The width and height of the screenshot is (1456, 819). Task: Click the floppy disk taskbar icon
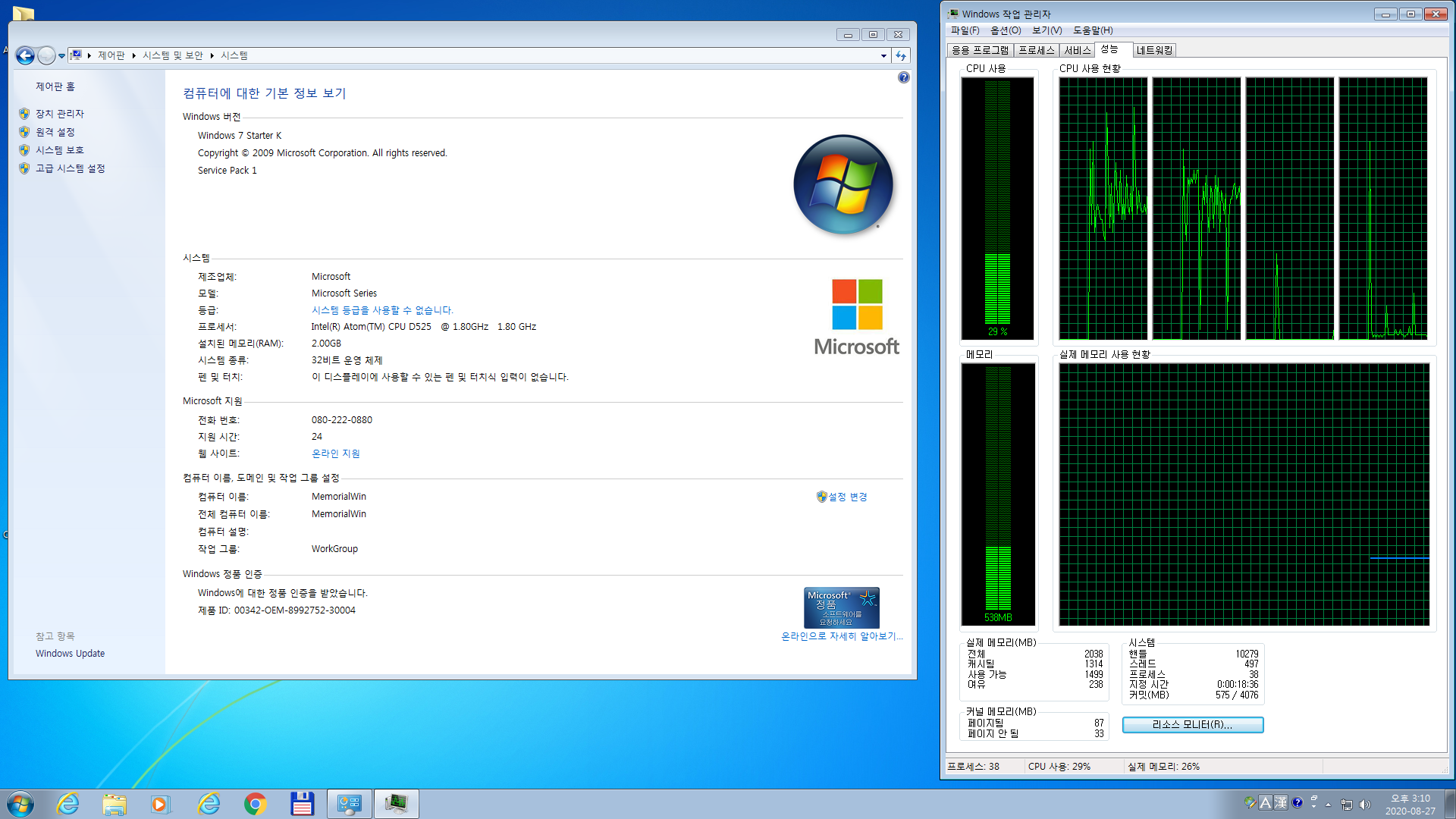click(302, 804)
